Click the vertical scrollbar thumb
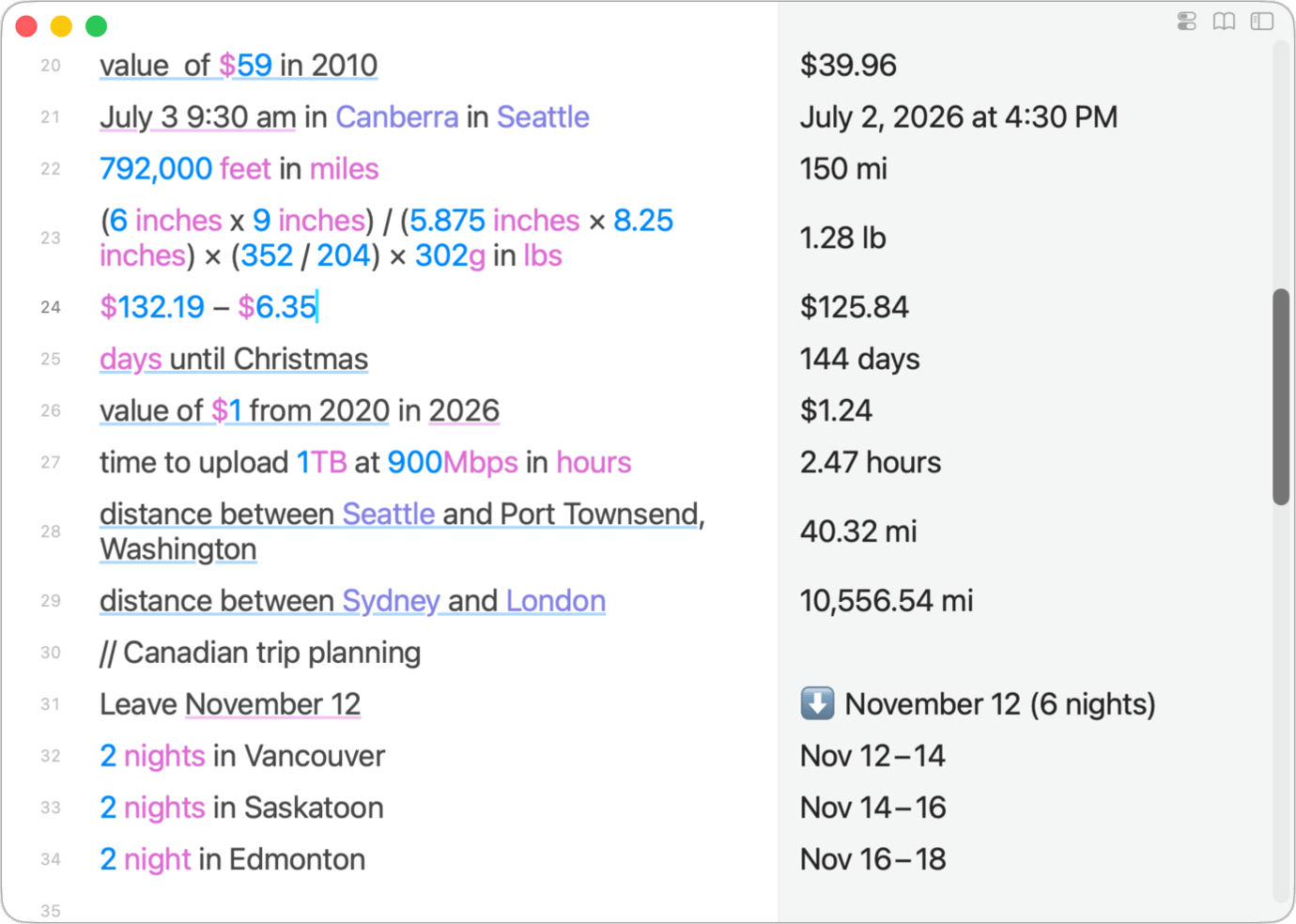Viewport: 1296px width, 924px height. coord(1281,397)
